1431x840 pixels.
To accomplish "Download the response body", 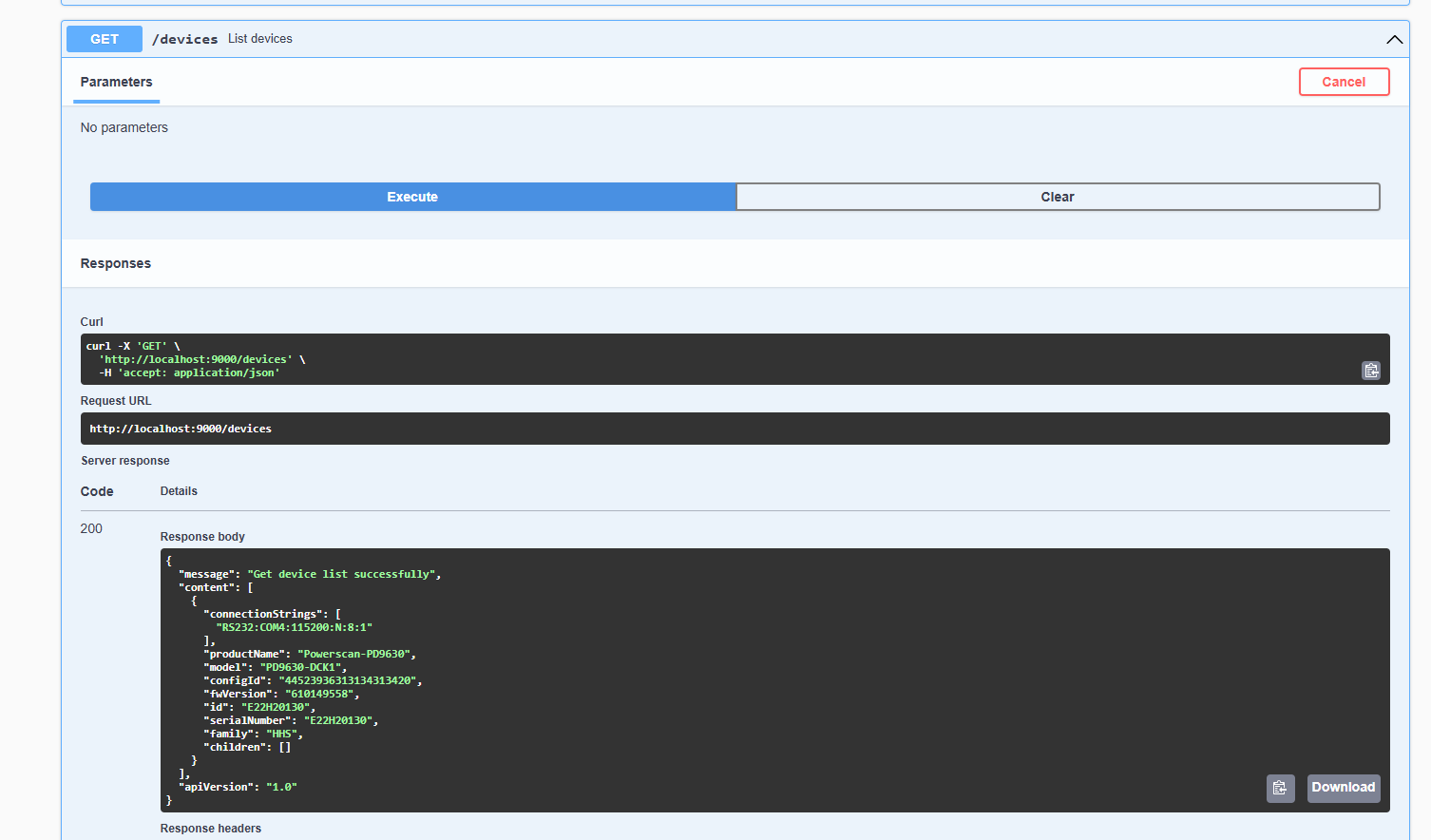I will [x=1343, y=788].
